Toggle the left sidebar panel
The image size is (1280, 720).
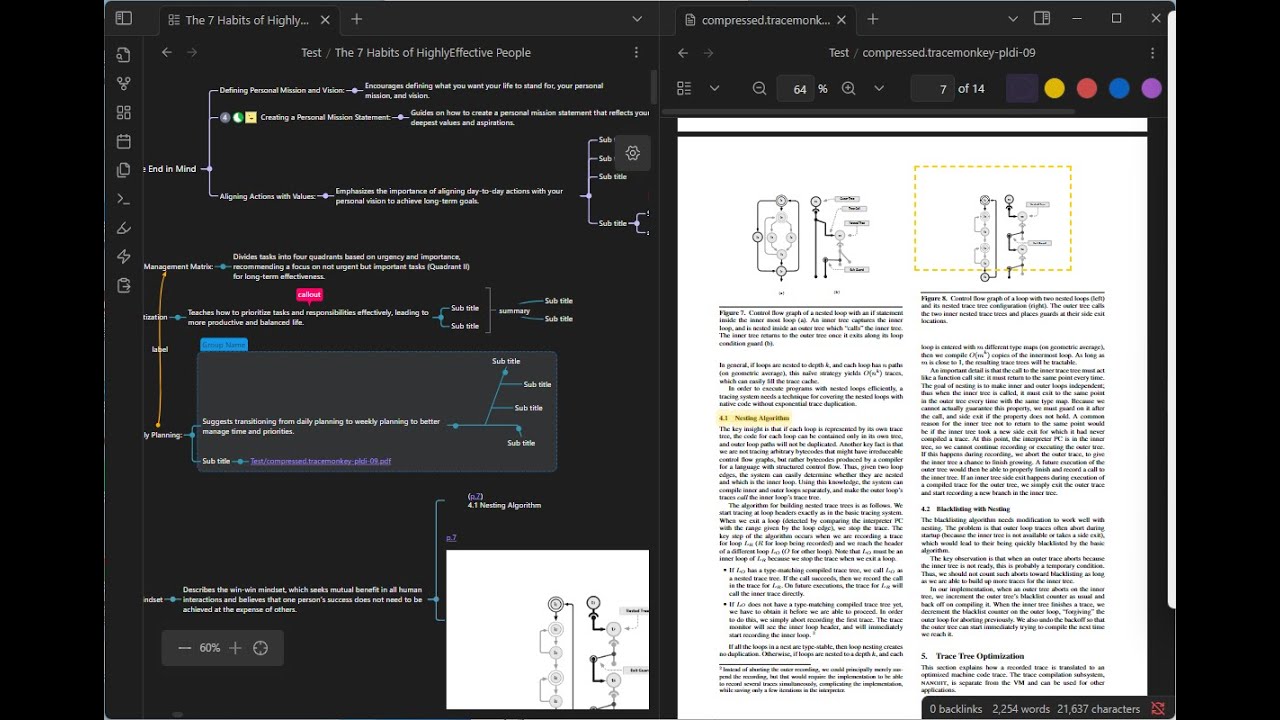[124, 18]
